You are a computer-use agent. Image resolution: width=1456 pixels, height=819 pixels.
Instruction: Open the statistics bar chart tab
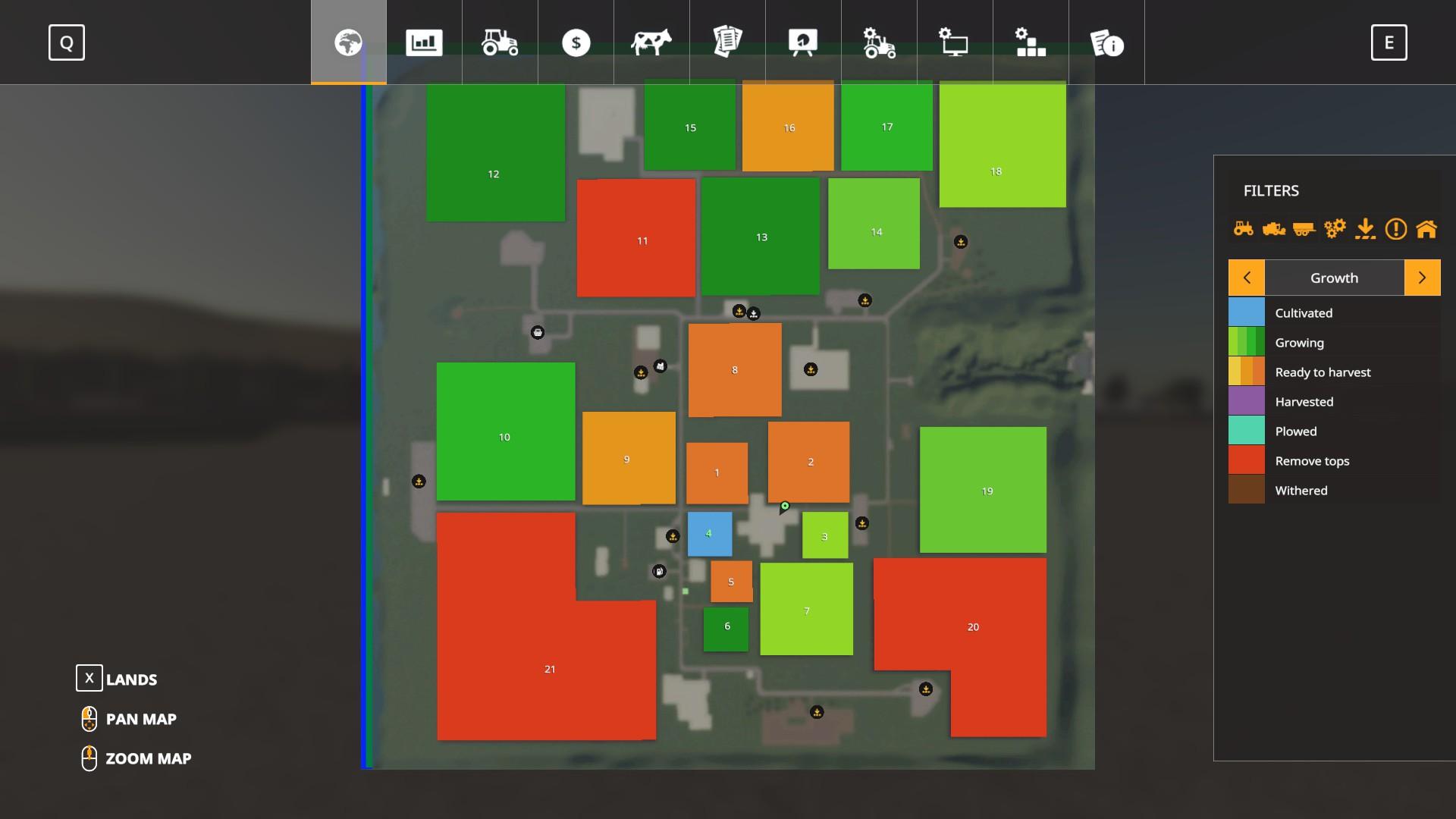[424, 42]
